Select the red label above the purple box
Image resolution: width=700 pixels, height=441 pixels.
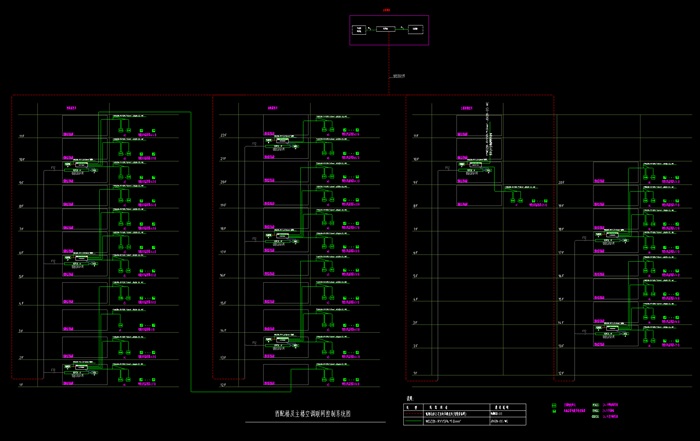pyautogui.click(x=387, y=10)
